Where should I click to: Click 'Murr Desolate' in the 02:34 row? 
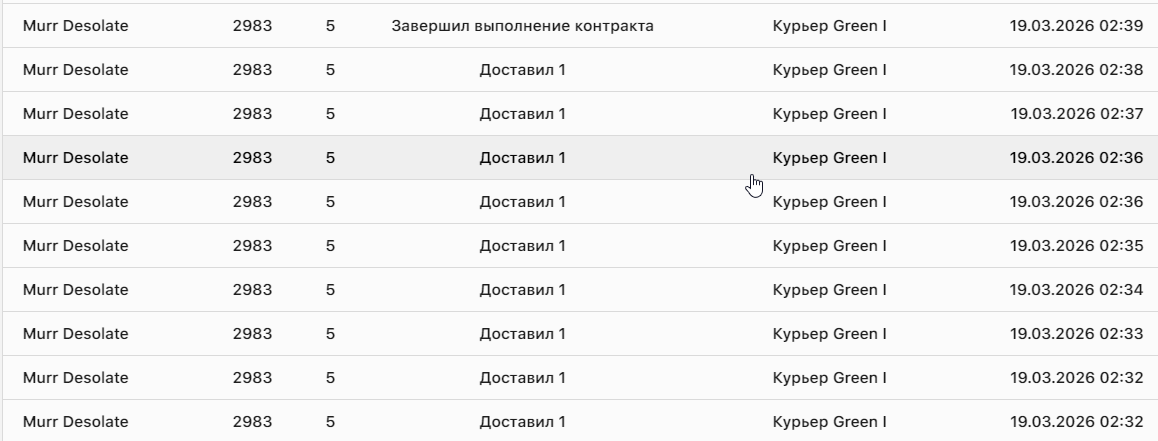pos(75,290)
